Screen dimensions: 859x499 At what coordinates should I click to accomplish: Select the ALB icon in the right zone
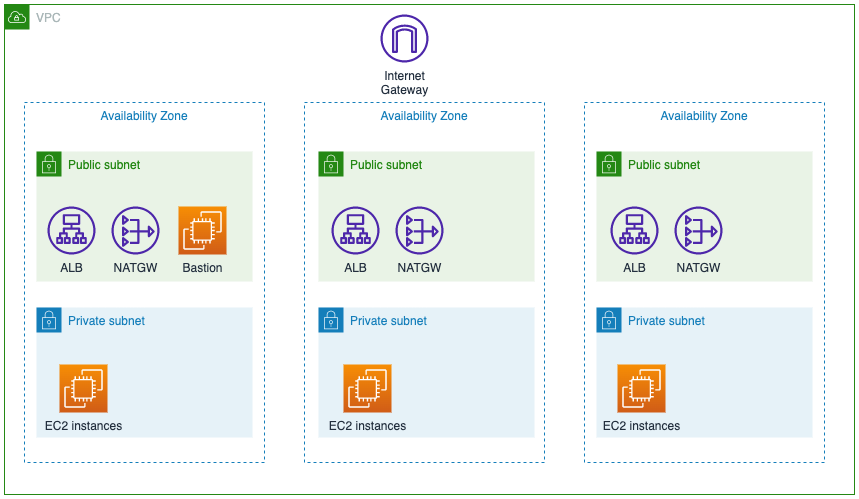coord(634,231)
